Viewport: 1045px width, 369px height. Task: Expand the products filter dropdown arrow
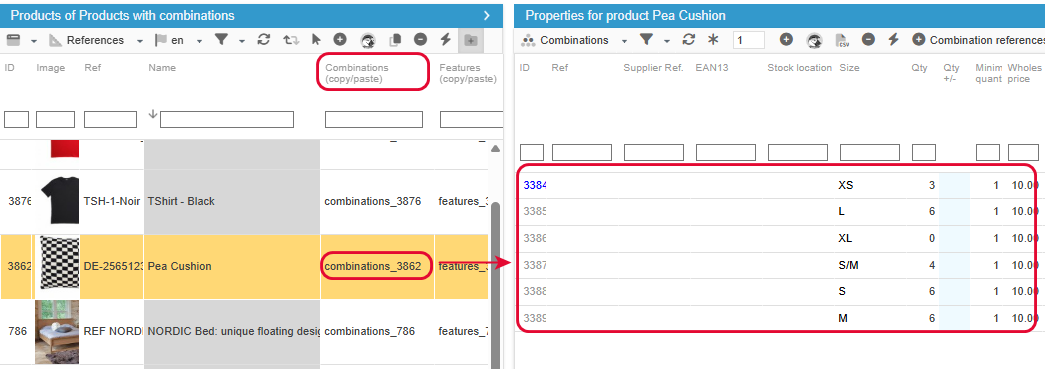[242, 41]
